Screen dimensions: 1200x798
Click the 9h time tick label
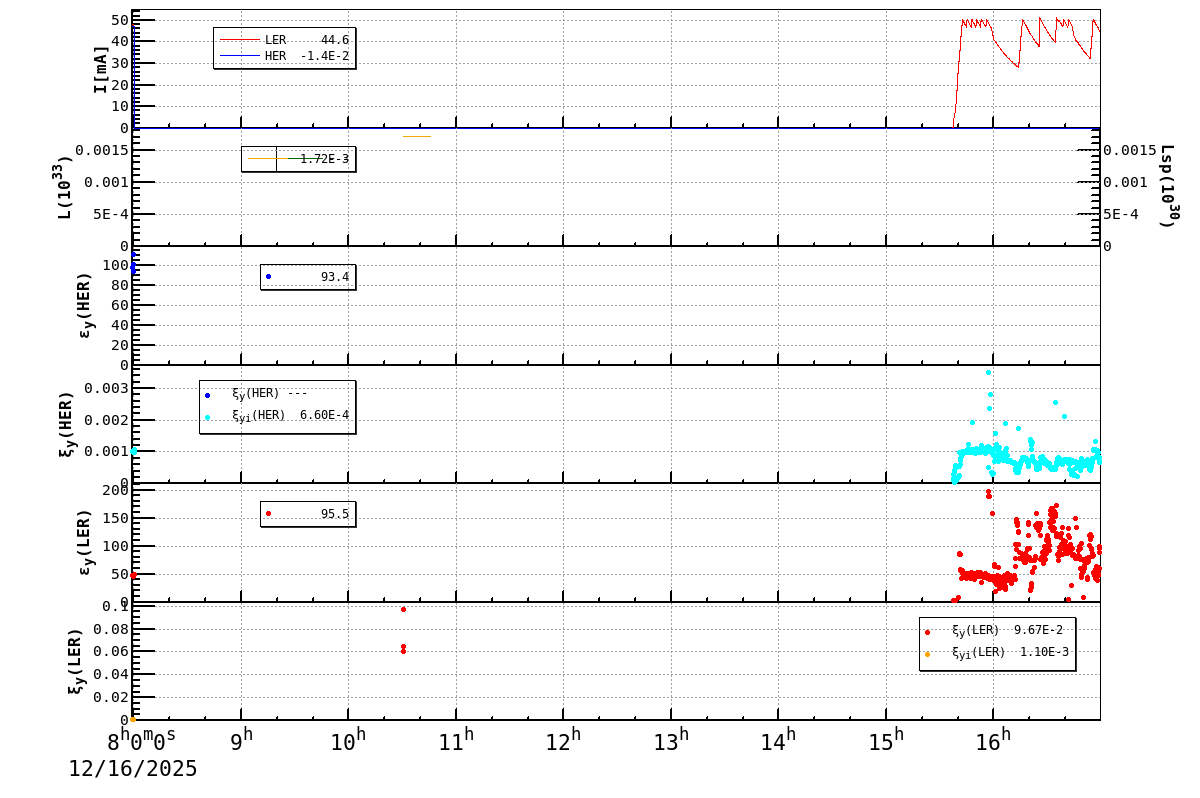242,742
